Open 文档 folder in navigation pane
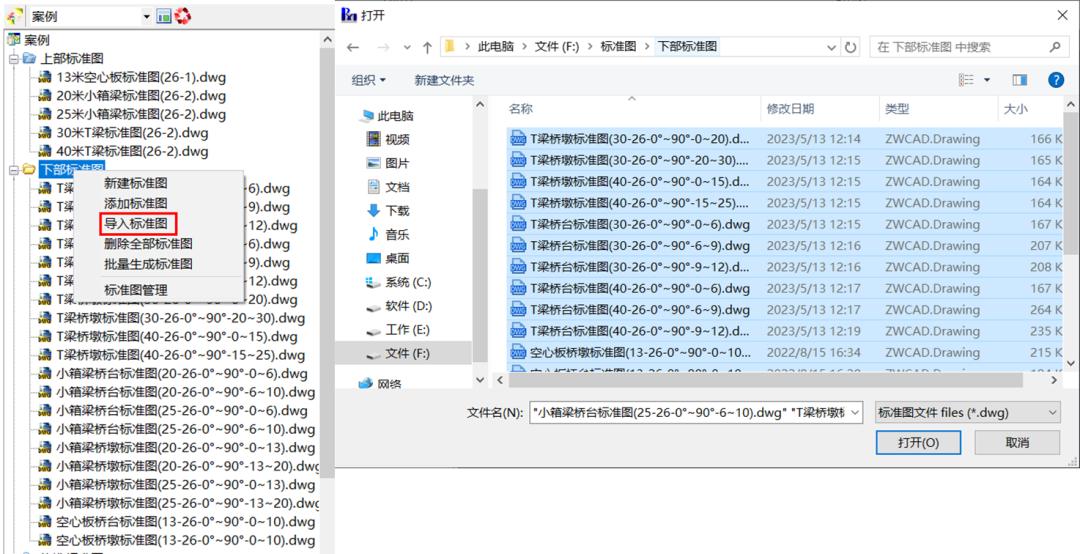The width and height of the screenshot is (1080, 554). coord(398,187)
